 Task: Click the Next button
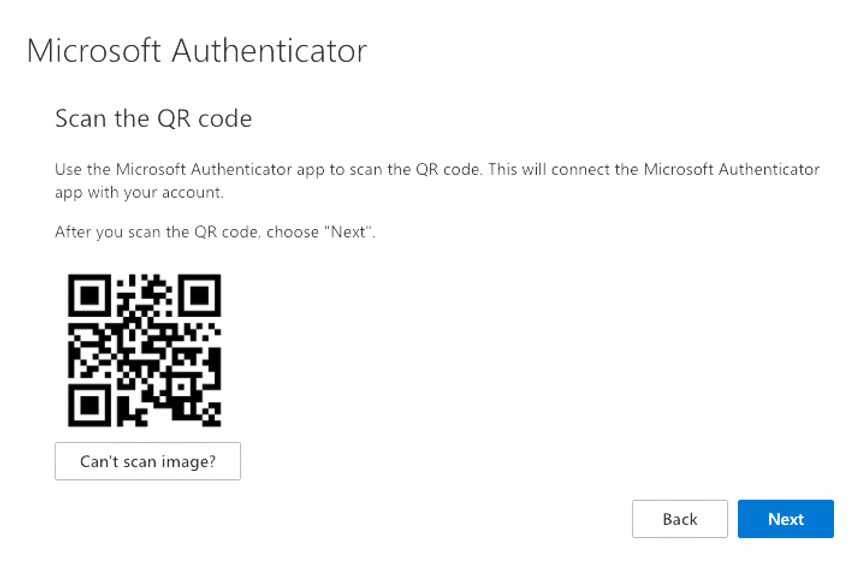(x=785, y=518)
